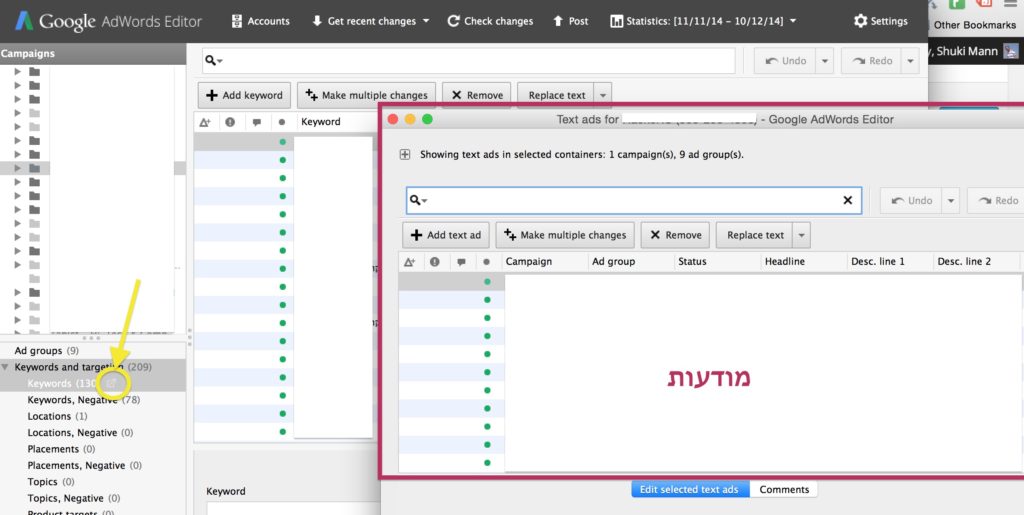Click Make multiple changes in text ads window
1024x515 pixels.
(566, 235)
